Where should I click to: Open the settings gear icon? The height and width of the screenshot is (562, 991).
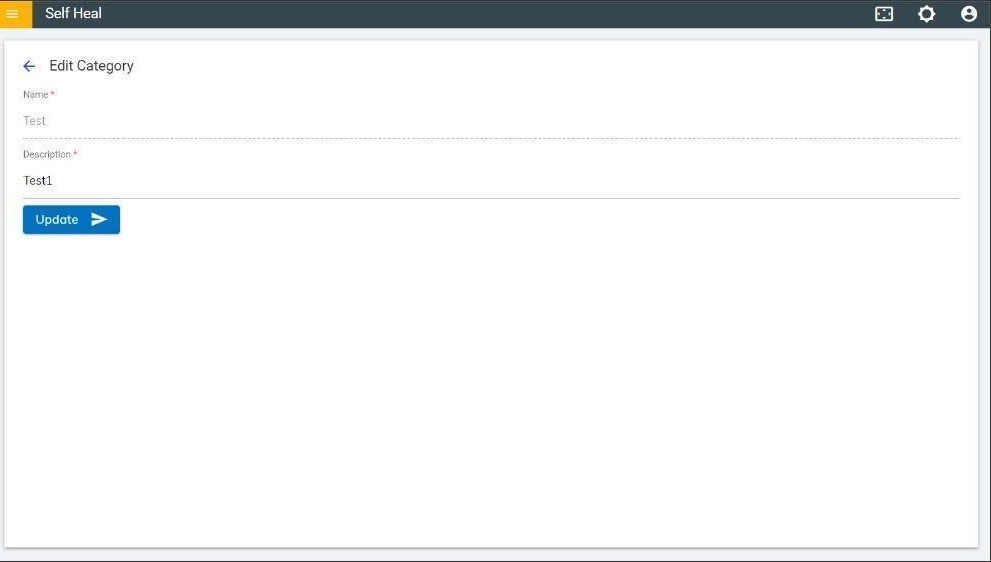(x=927, y=14)
